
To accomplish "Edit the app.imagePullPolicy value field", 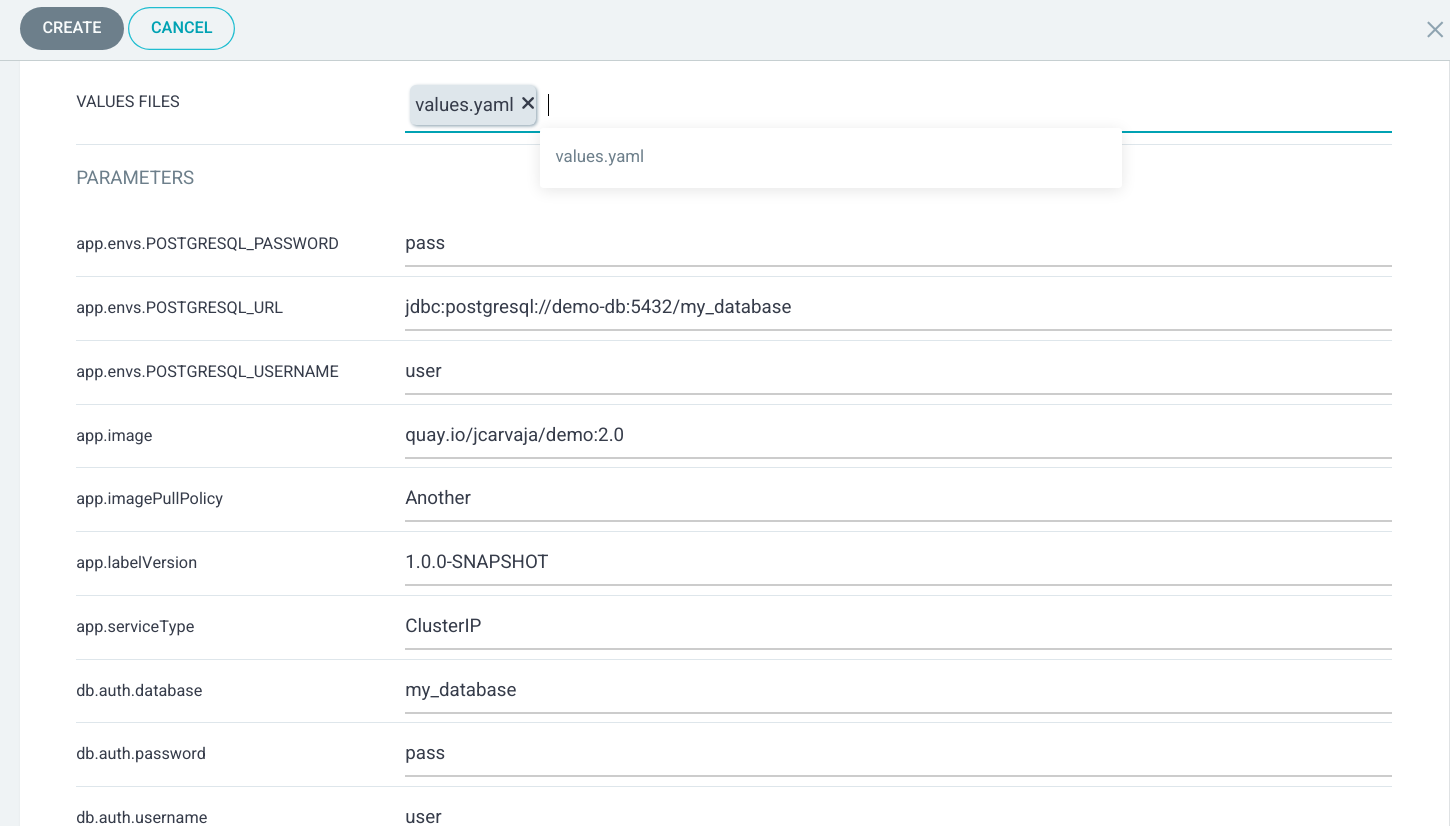I will click(898, 498).
